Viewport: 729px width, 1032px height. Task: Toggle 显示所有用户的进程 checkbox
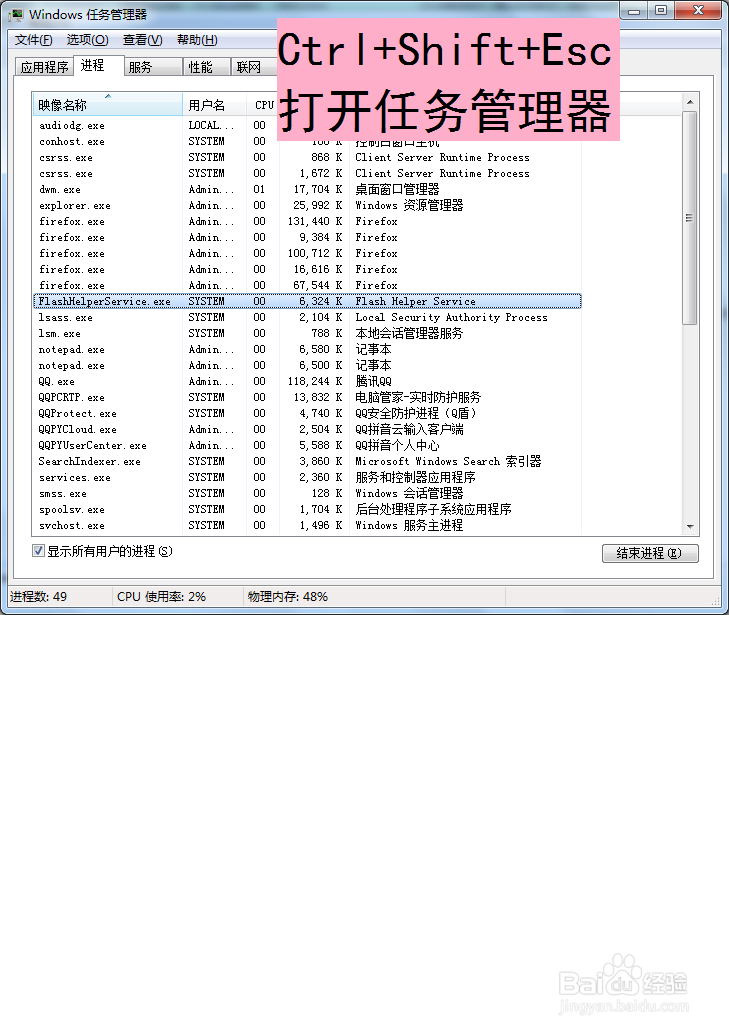pyautogui.click(x=39, y=551)
